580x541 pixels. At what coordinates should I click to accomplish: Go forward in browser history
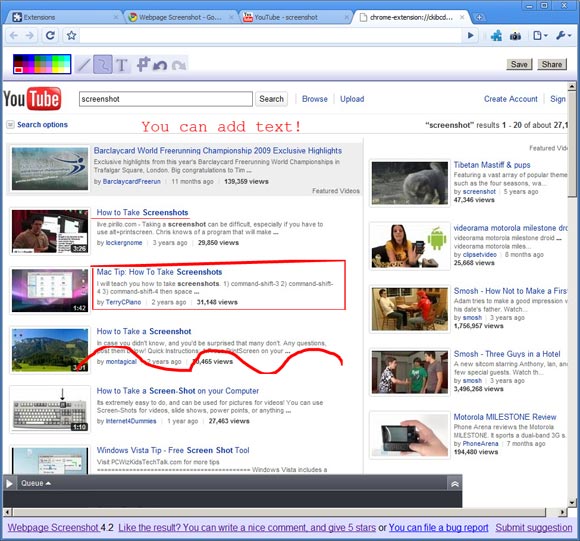(x=30, y=35)
